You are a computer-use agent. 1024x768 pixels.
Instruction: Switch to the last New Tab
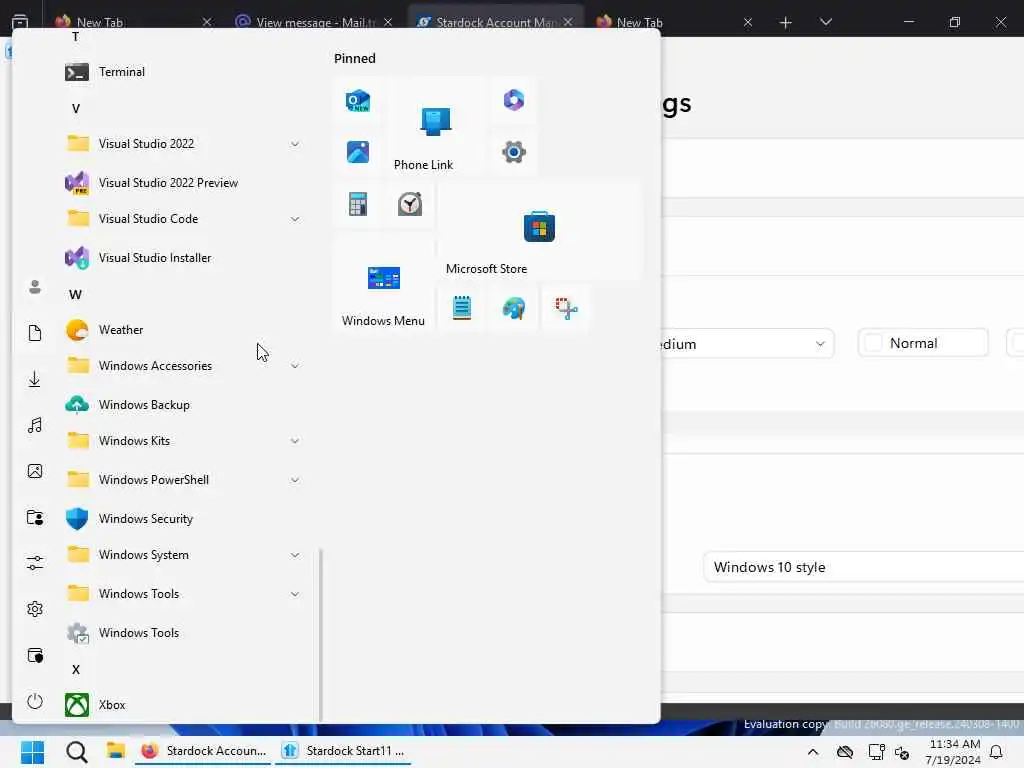[x=675, y=22]
